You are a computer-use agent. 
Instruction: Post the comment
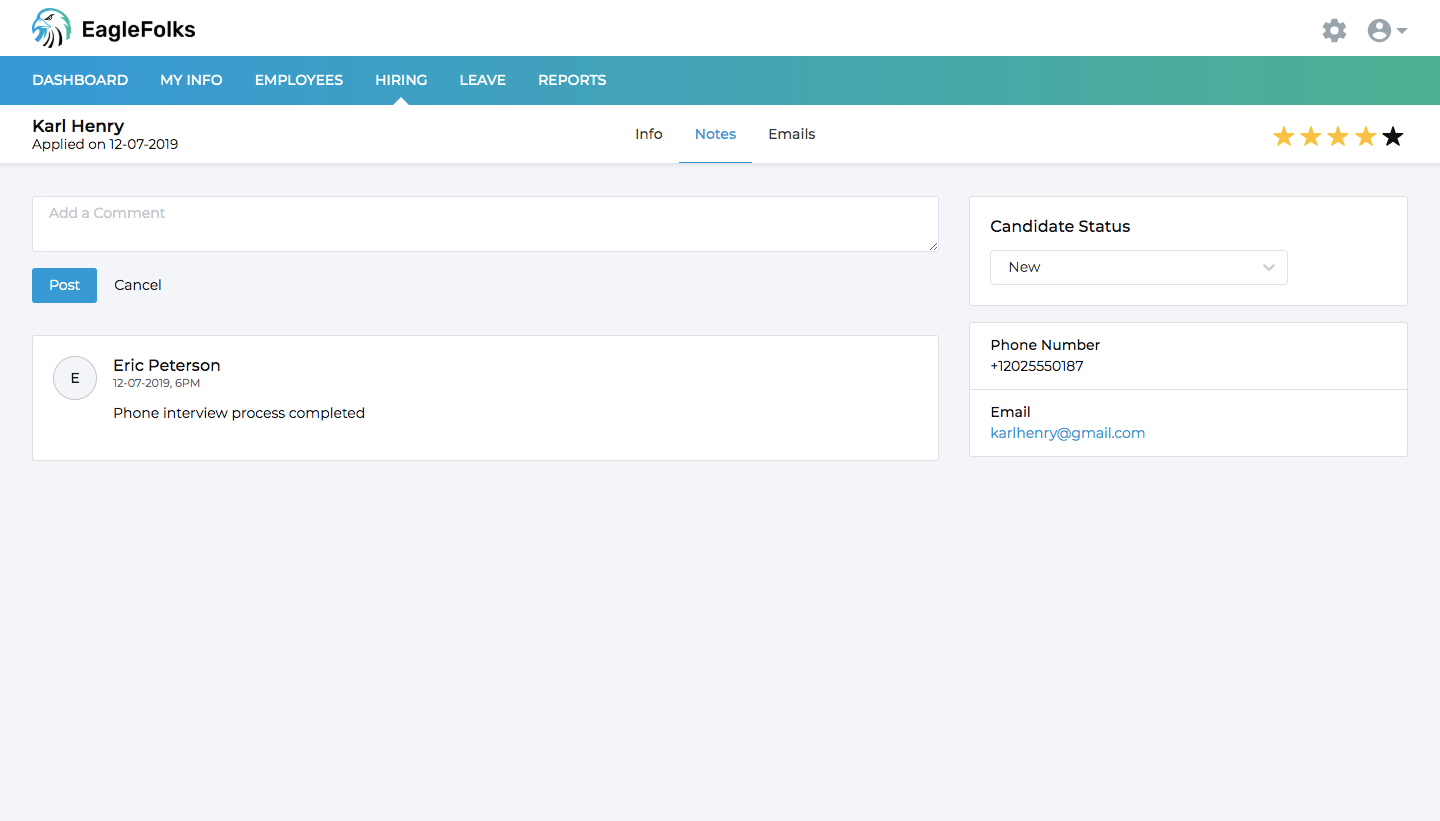pyautogui.click(x=64, y=285)
